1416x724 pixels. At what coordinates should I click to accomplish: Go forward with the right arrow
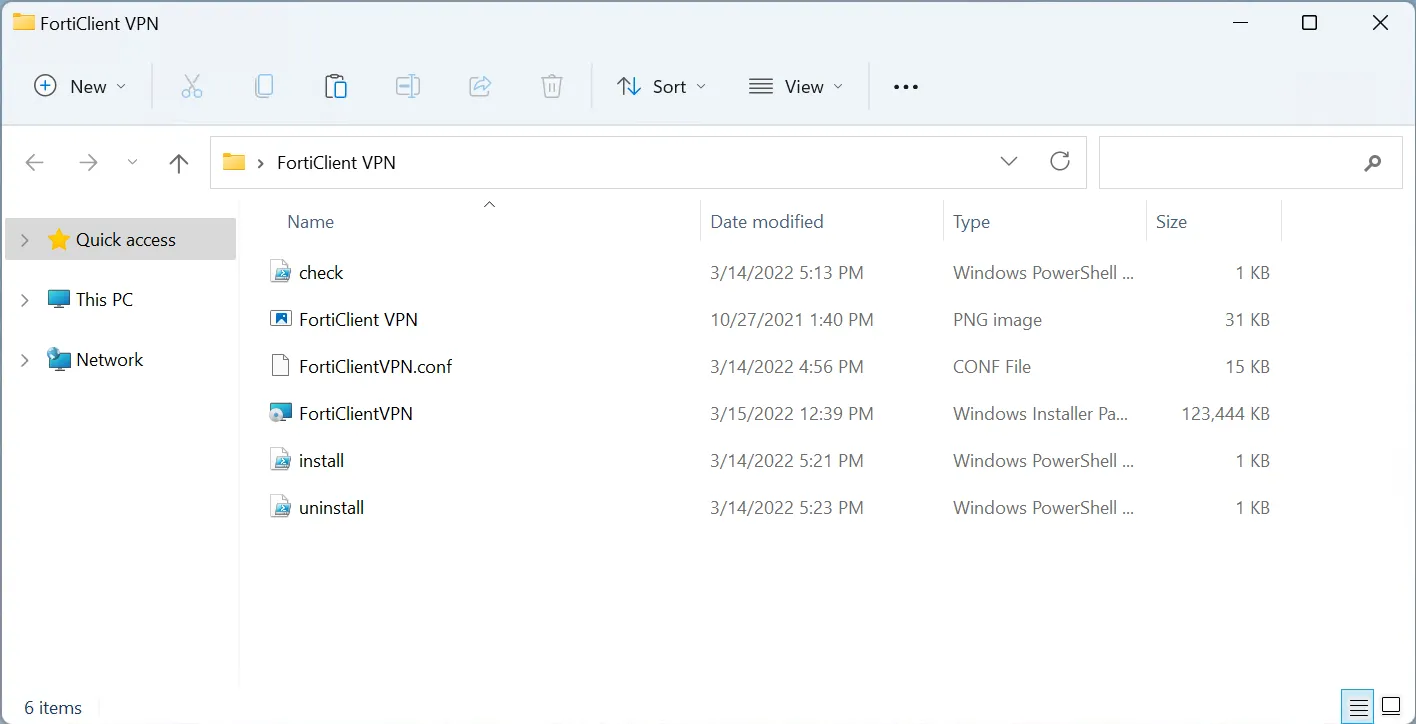(x=89, y=162)
